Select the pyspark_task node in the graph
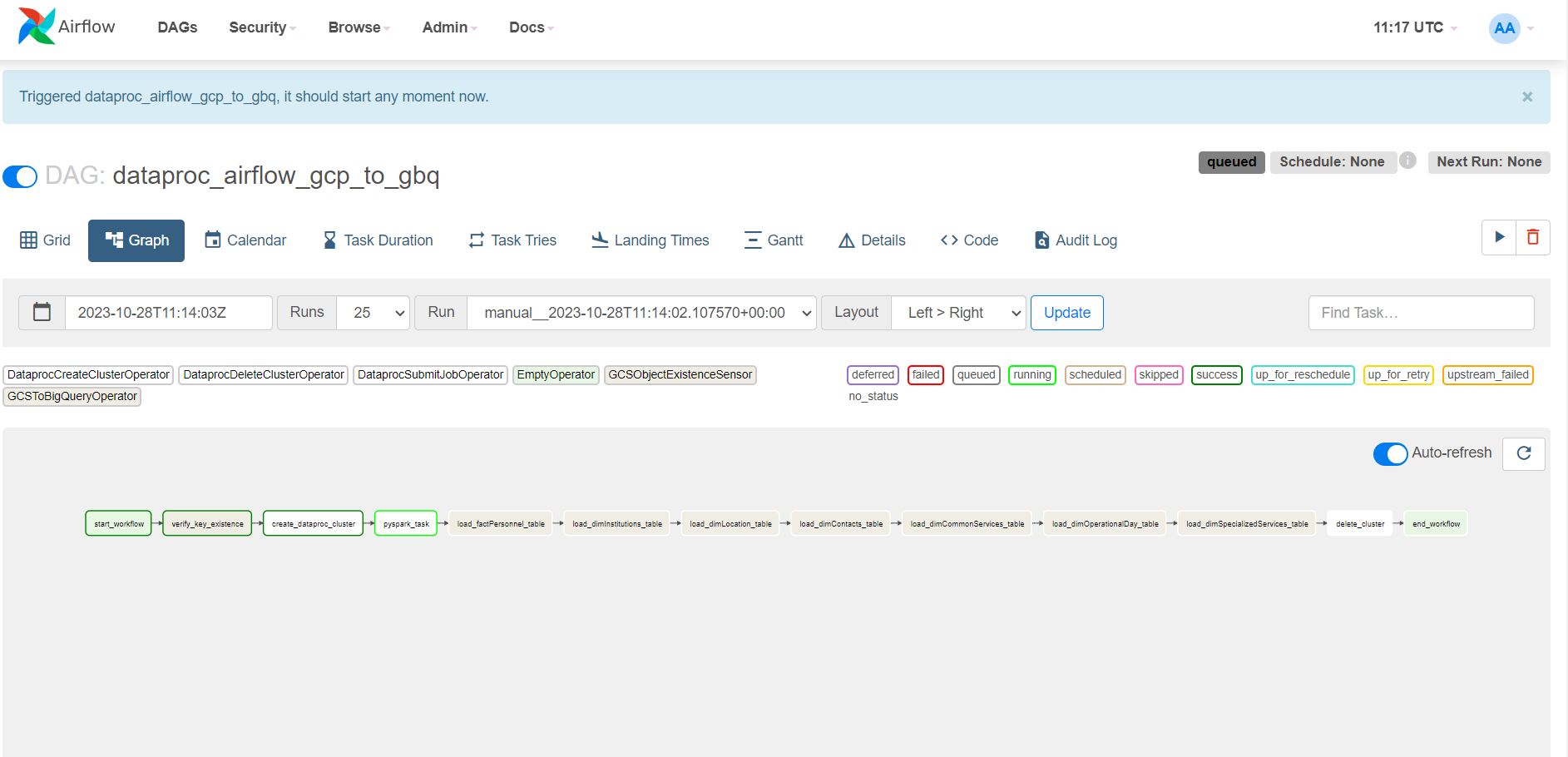1568x757 pixels. click(405, 523)
